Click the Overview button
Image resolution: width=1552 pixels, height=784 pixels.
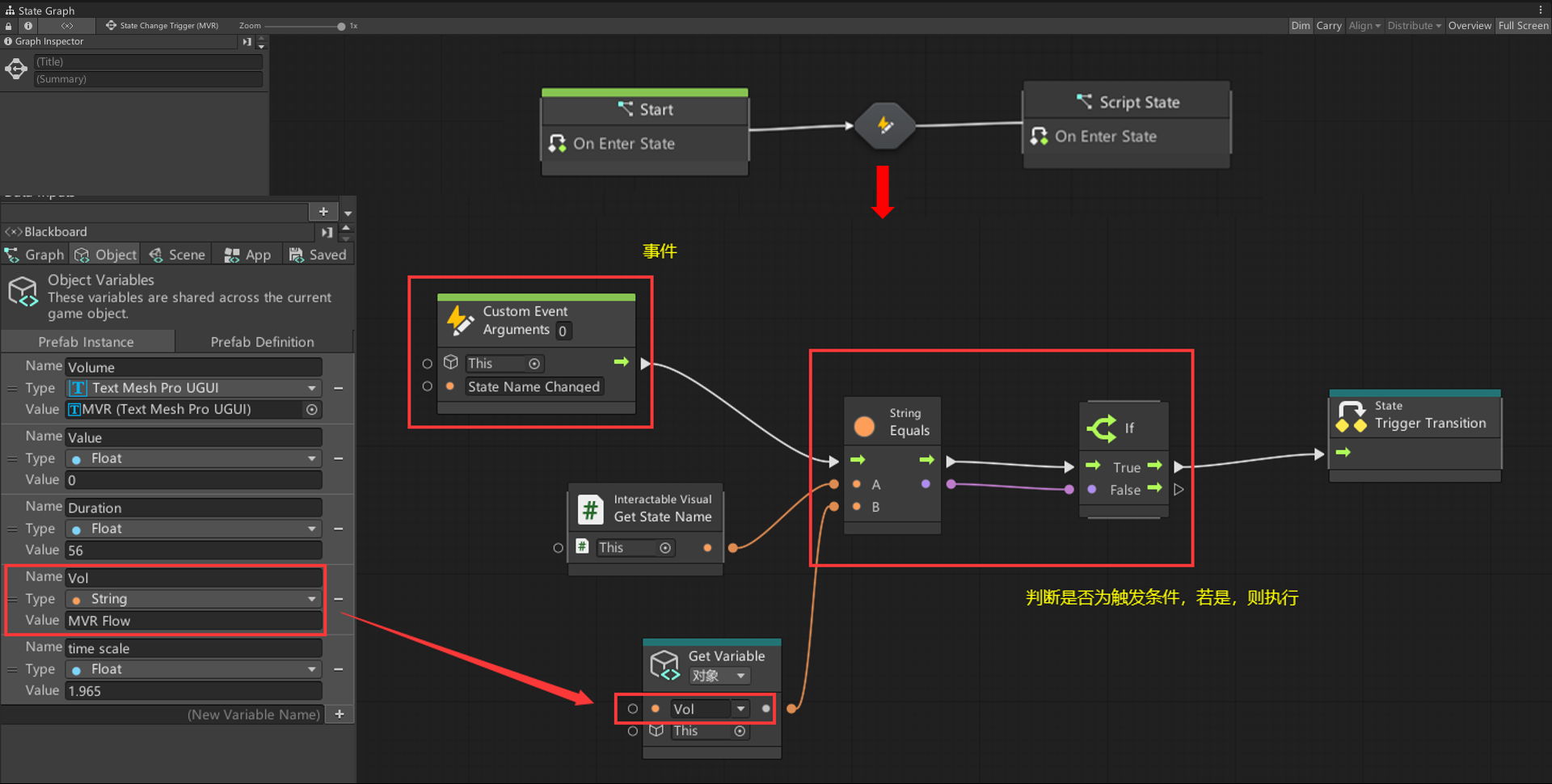[1469, 26]
